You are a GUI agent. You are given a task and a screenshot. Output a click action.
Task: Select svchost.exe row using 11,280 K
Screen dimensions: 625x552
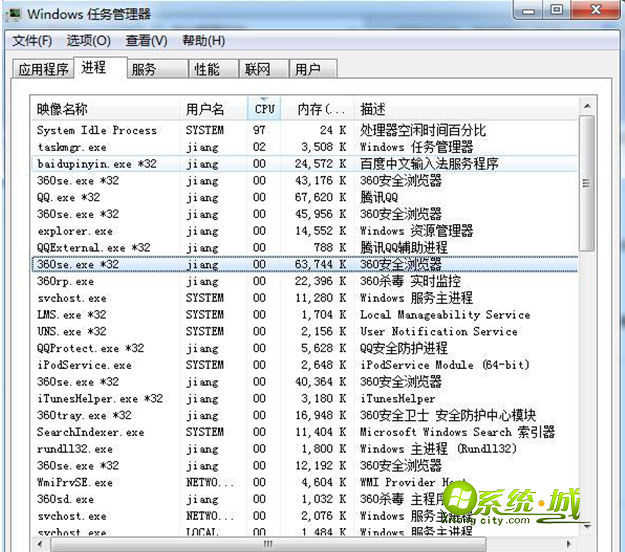coord(305,298)
